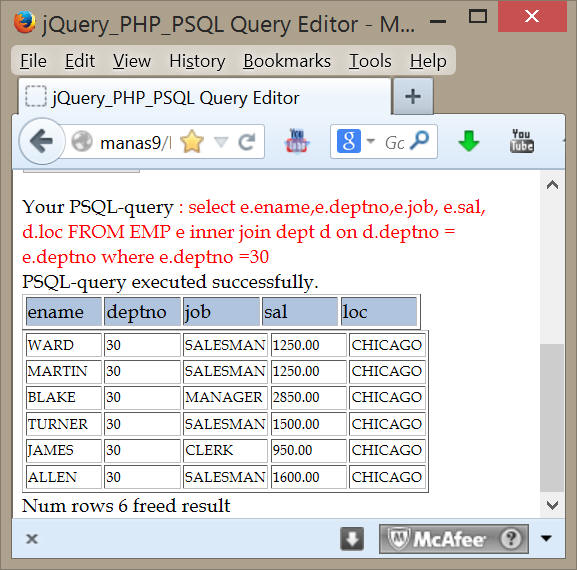Click the red YouTube download toolbar icon
The image size is (577, 570).
(x=297, y=141)
